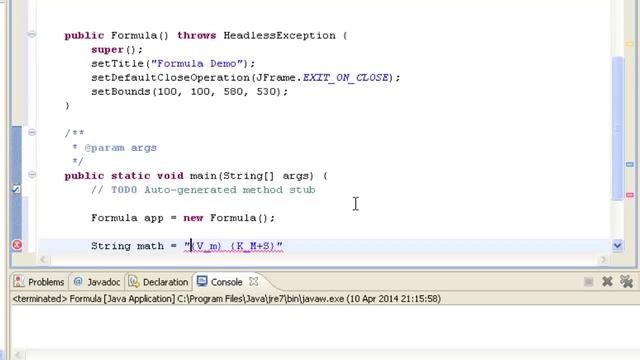This screenshot has width=640, height=360.
Task: Click console horizontal scrollbar left arrow
Action: click(18, 354)
